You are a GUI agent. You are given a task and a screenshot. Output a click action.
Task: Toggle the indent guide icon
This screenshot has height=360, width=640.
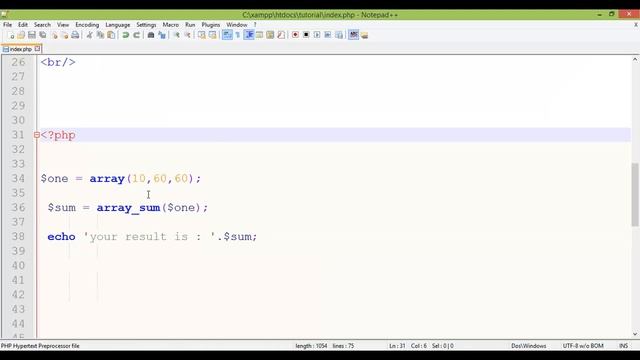point(249,35)
